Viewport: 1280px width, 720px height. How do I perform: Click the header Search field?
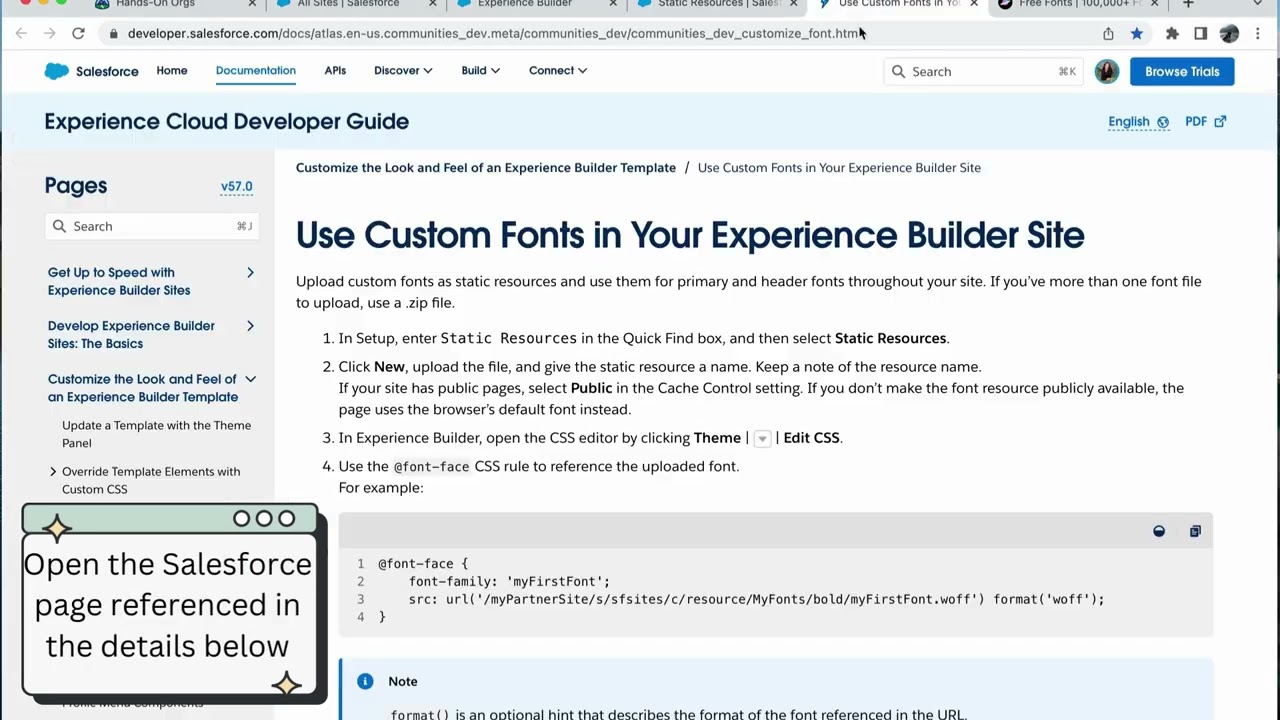(x=983, y=71)
